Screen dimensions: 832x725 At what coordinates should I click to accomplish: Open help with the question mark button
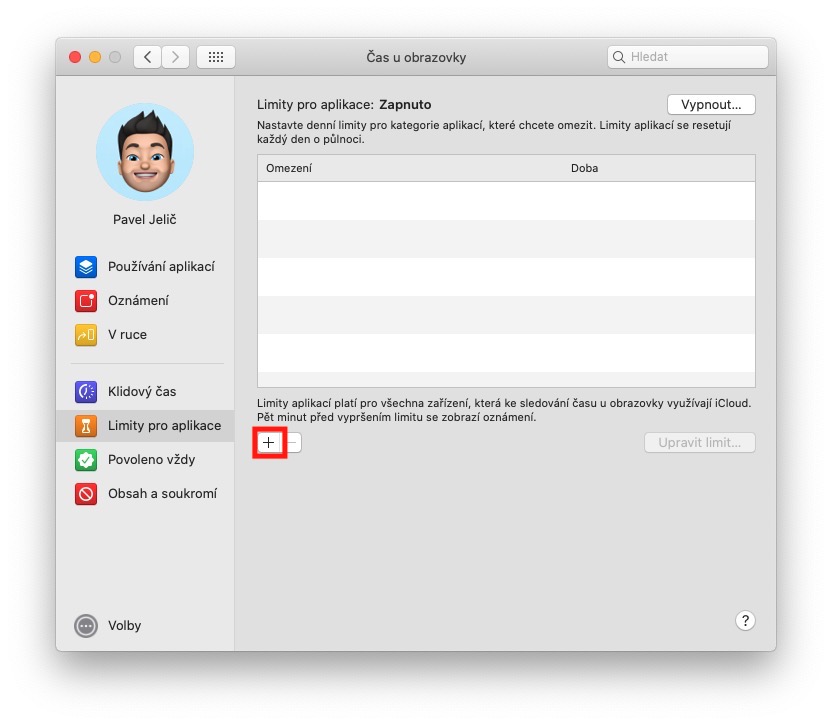click(x=745, y=620)
